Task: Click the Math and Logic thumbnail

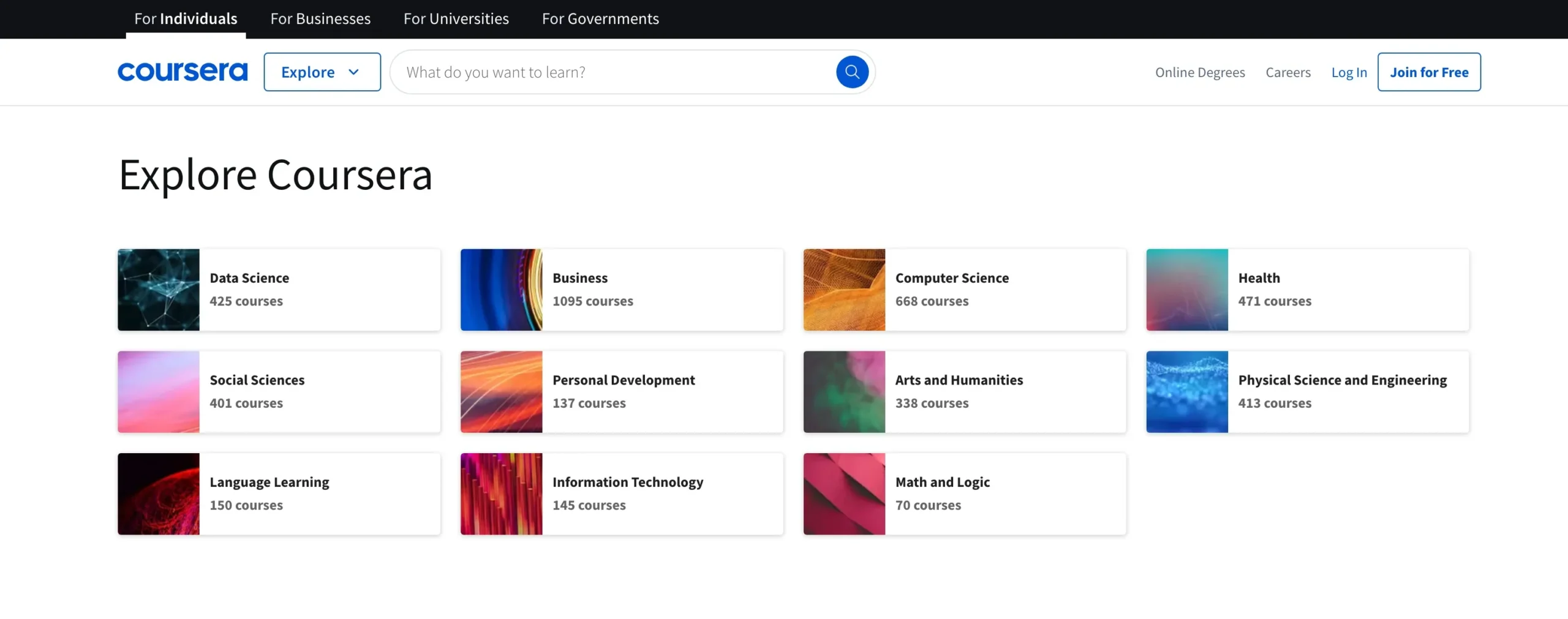Action: coord(844,493)
